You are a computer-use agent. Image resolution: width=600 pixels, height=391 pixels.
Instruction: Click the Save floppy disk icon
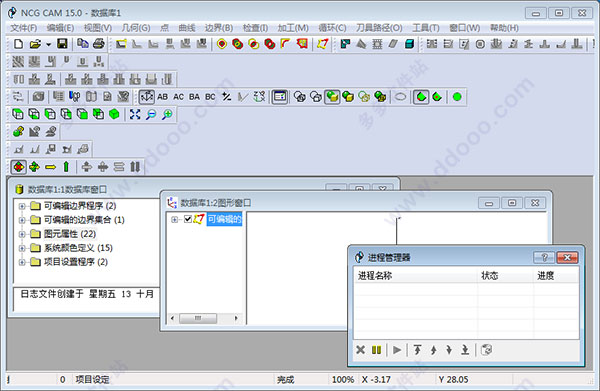coord(62,44)
